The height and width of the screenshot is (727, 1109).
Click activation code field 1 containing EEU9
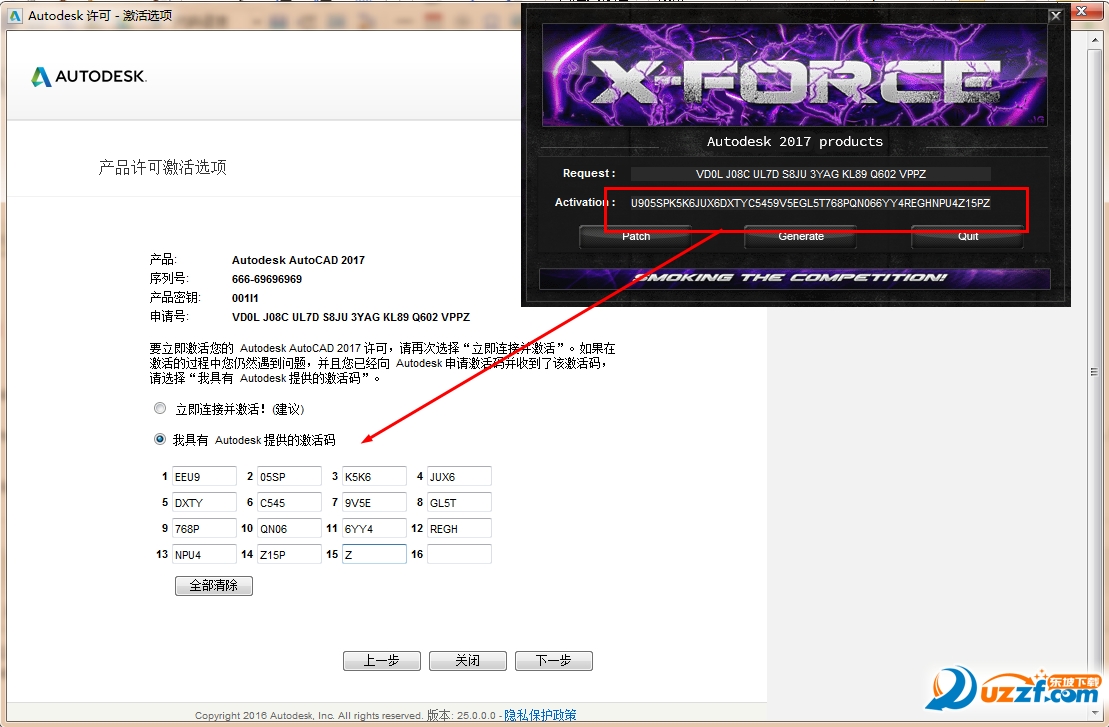click(x=204, y=477)
